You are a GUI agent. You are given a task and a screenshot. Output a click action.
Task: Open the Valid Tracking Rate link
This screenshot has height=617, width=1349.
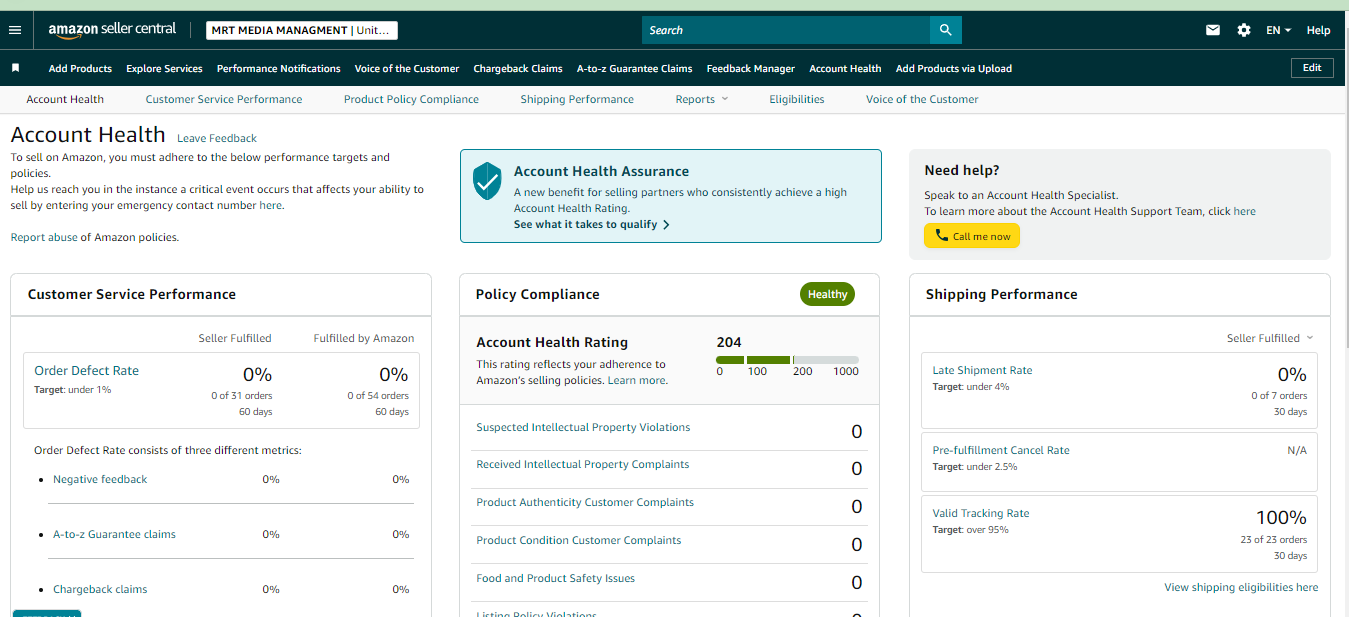[x=980, y=513]
